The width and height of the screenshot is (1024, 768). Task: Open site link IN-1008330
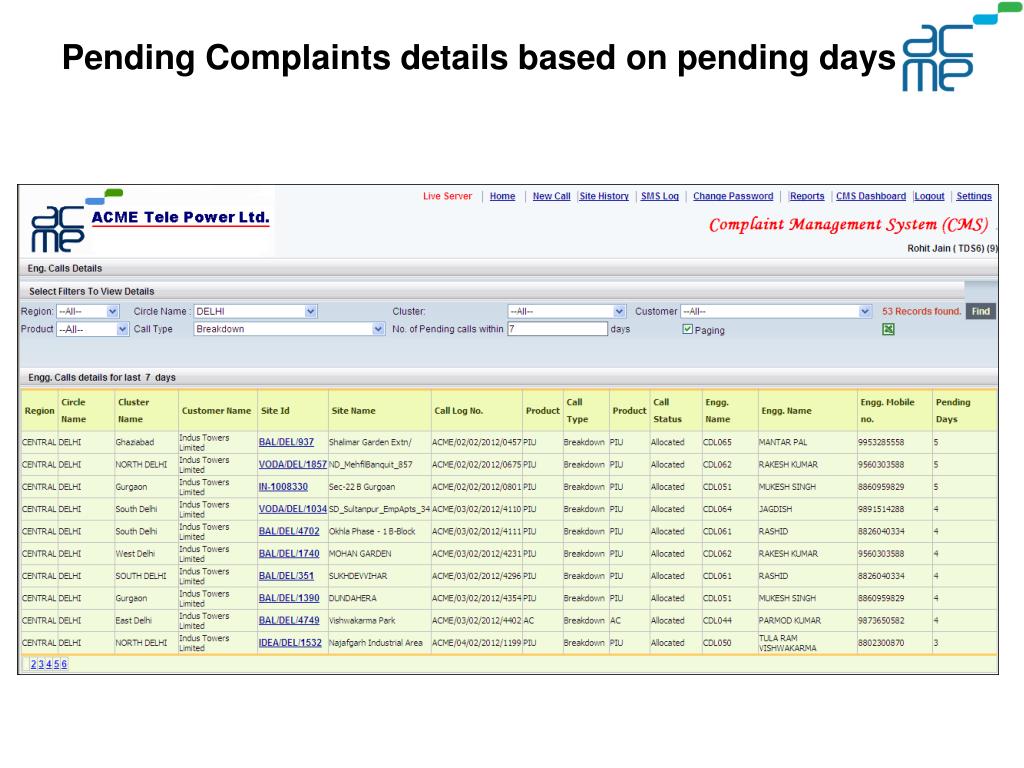point(283,487)
